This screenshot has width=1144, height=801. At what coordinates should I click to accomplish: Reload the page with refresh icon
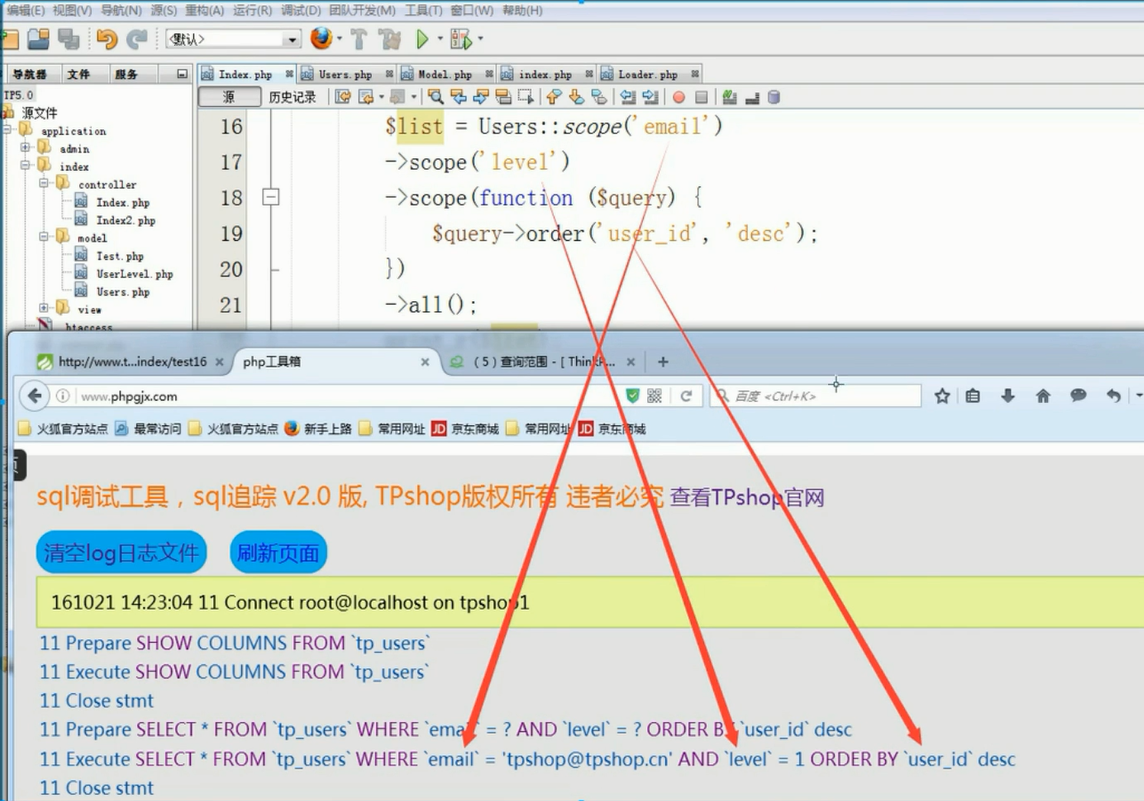coord(686,396)
